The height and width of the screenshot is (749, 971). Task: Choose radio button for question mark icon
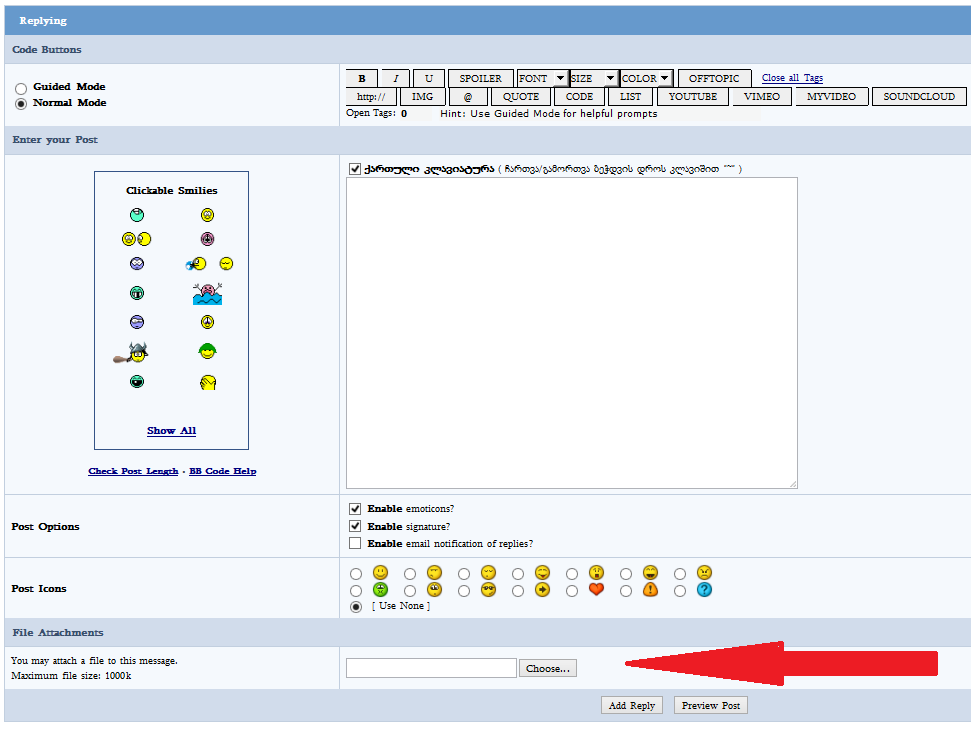[680, 591]
